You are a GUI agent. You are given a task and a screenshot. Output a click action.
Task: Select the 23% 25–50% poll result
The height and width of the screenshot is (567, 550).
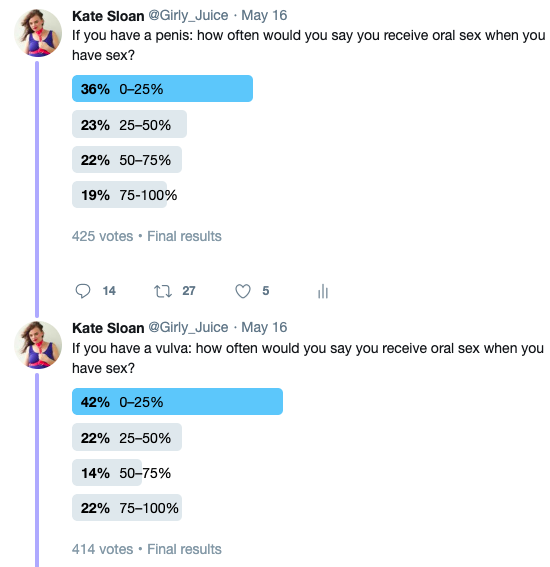tap(129, 124)
